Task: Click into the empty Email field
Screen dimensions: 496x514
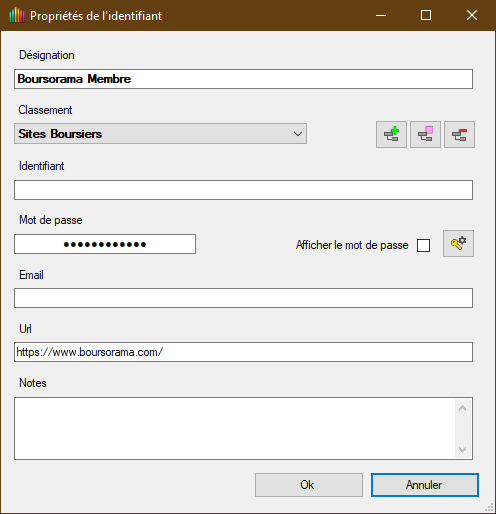Action: [x=243, y=298]
